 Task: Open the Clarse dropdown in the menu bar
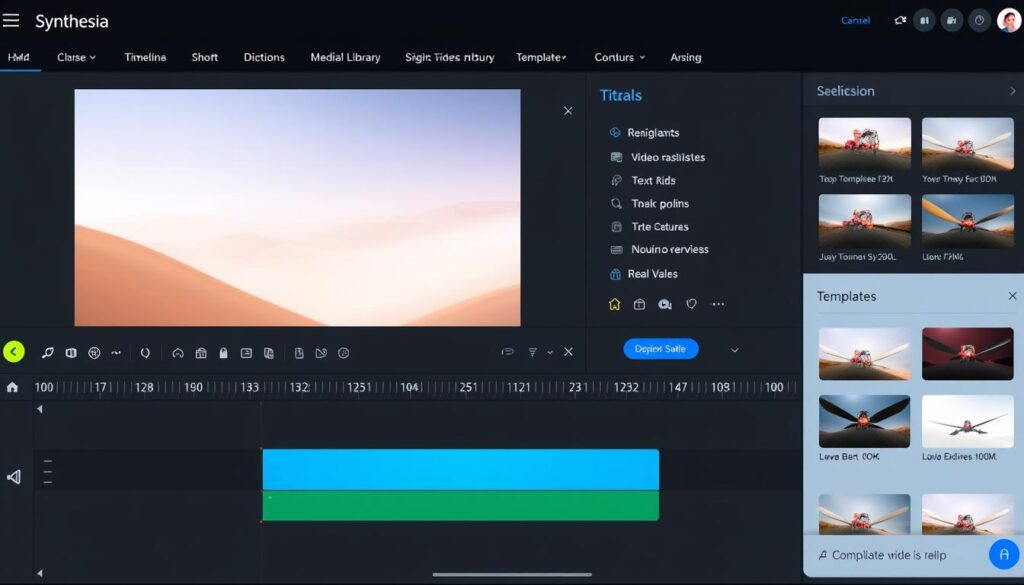(x=75, y=57)
